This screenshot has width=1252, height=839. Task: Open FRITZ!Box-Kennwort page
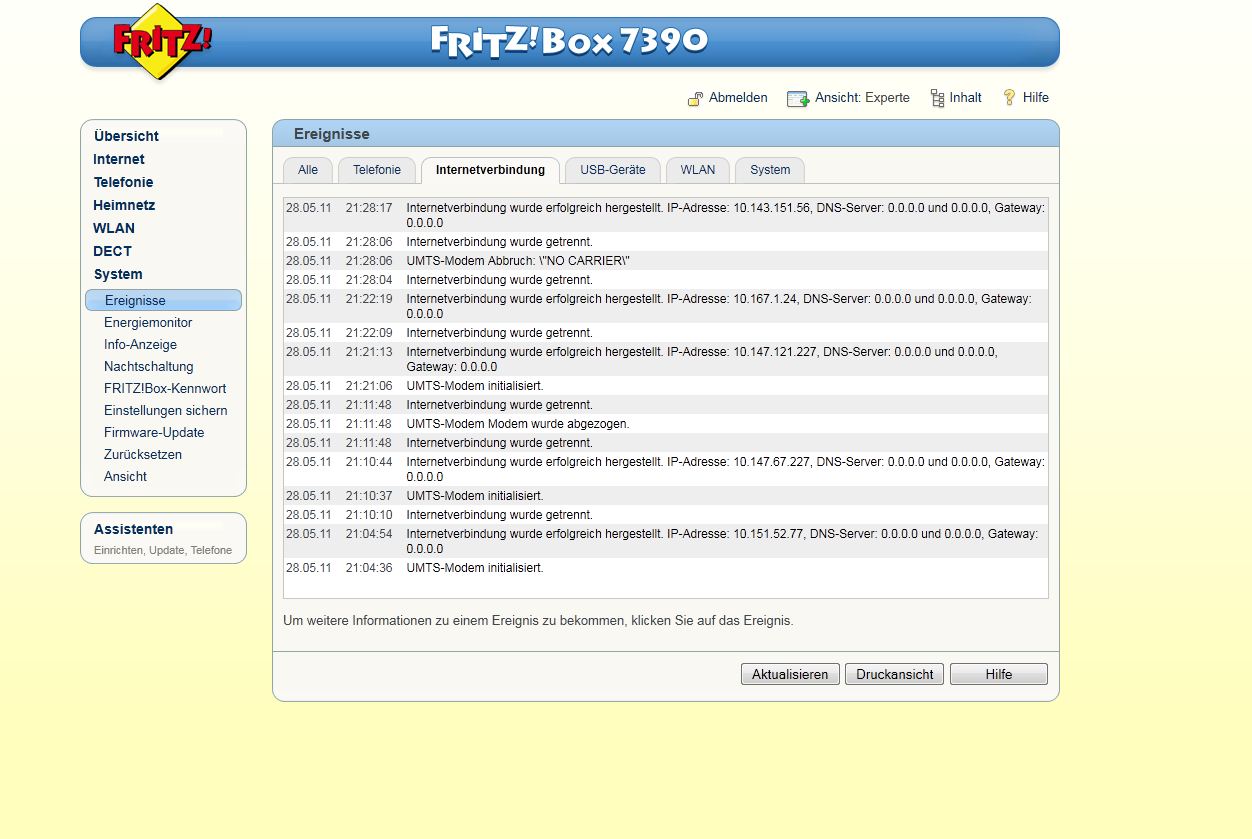pos(165,389)
